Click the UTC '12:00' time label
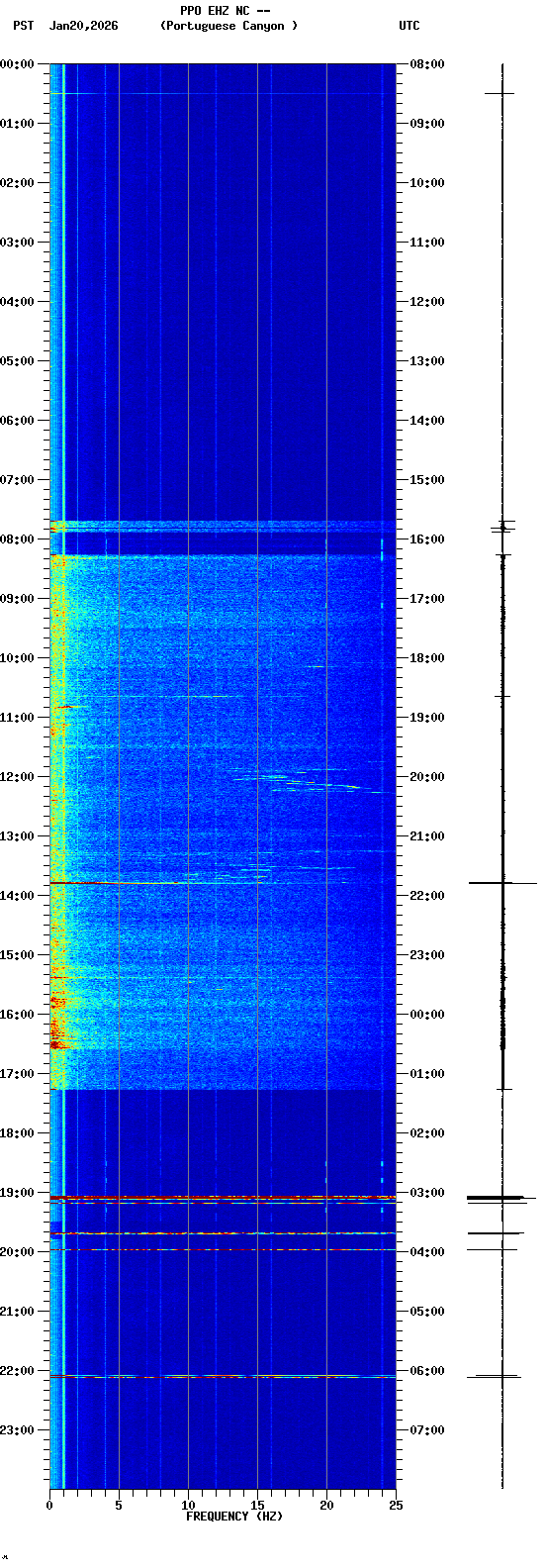The width and height of the screenshot is (546, 1568). coord(427,302)
